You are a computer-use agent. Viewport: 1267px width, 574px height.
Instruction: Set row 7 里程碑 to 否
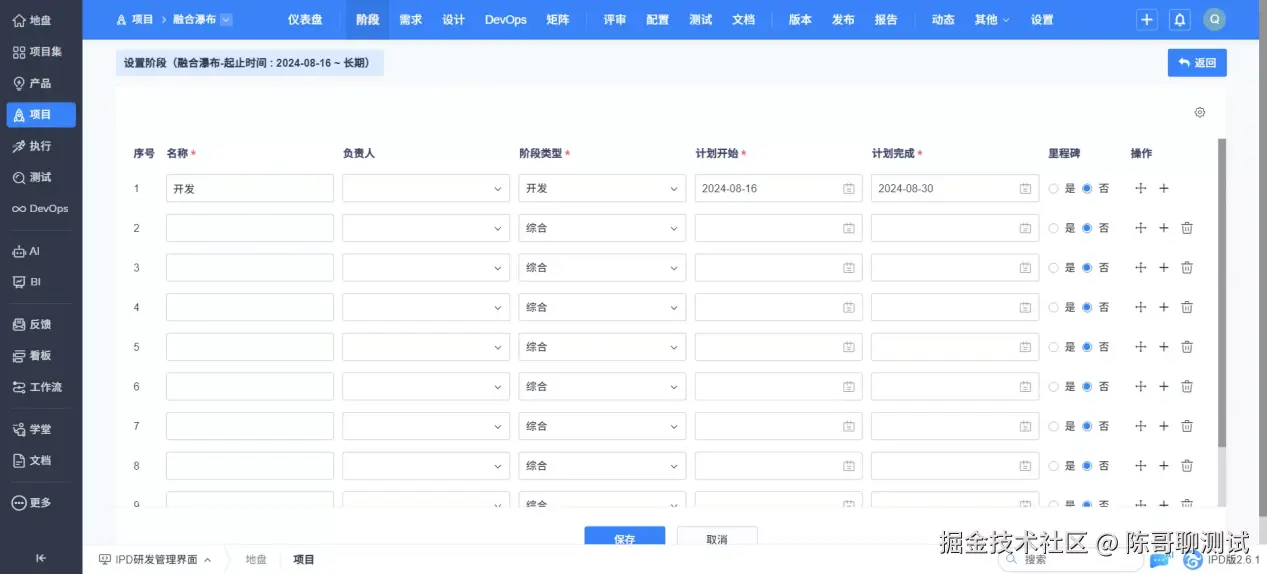[1087, 426]
